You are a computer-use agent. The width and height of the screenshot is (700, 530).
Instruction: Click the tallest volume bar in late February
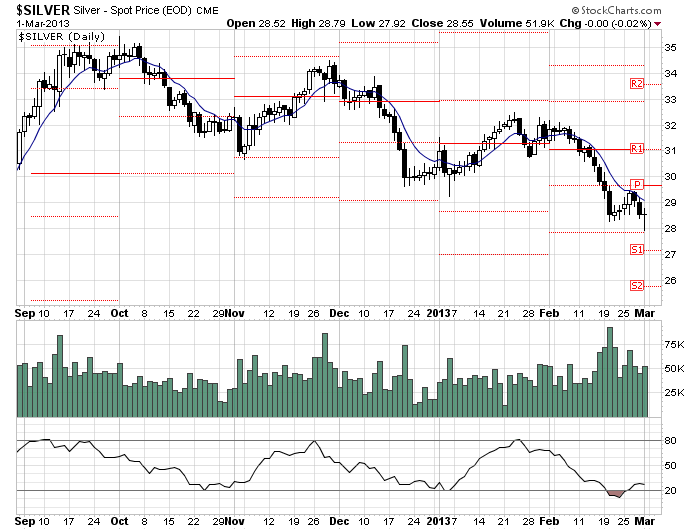610,372
